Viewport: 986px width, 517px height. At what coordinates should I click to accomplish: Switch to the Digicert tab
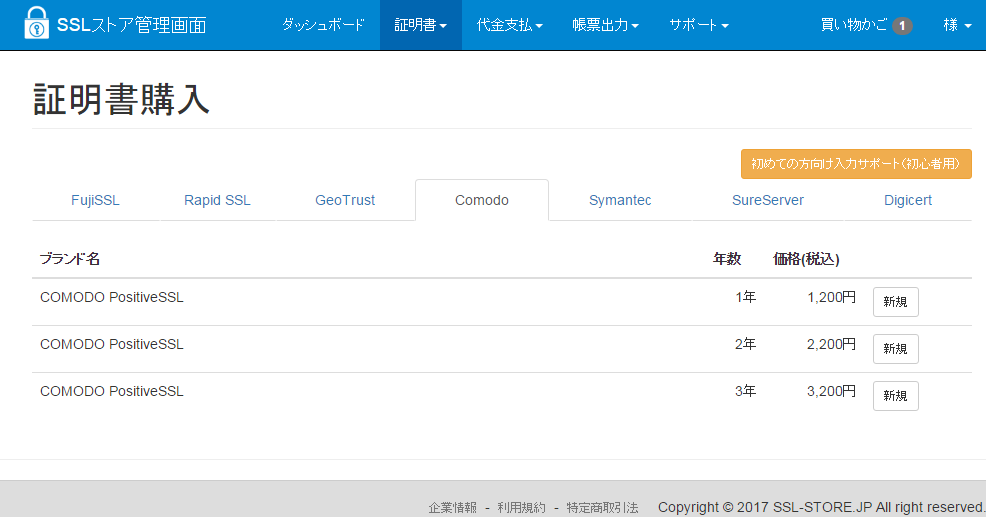click(907, 200)
